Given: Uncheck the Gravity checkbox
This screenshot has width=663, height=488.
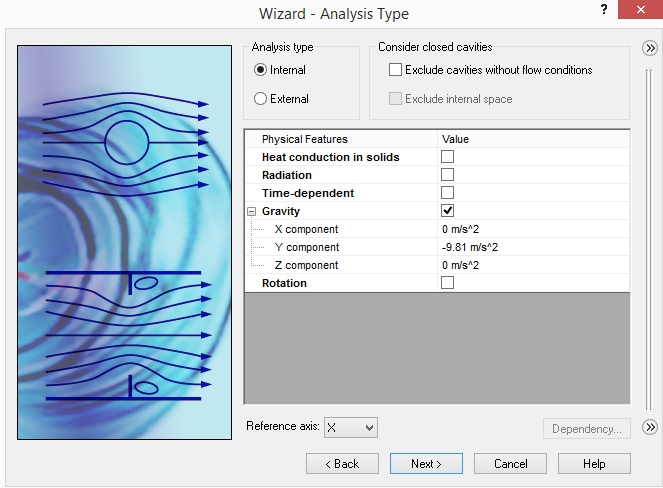Looking at the screenshot, I should click(x=447, y=211).
